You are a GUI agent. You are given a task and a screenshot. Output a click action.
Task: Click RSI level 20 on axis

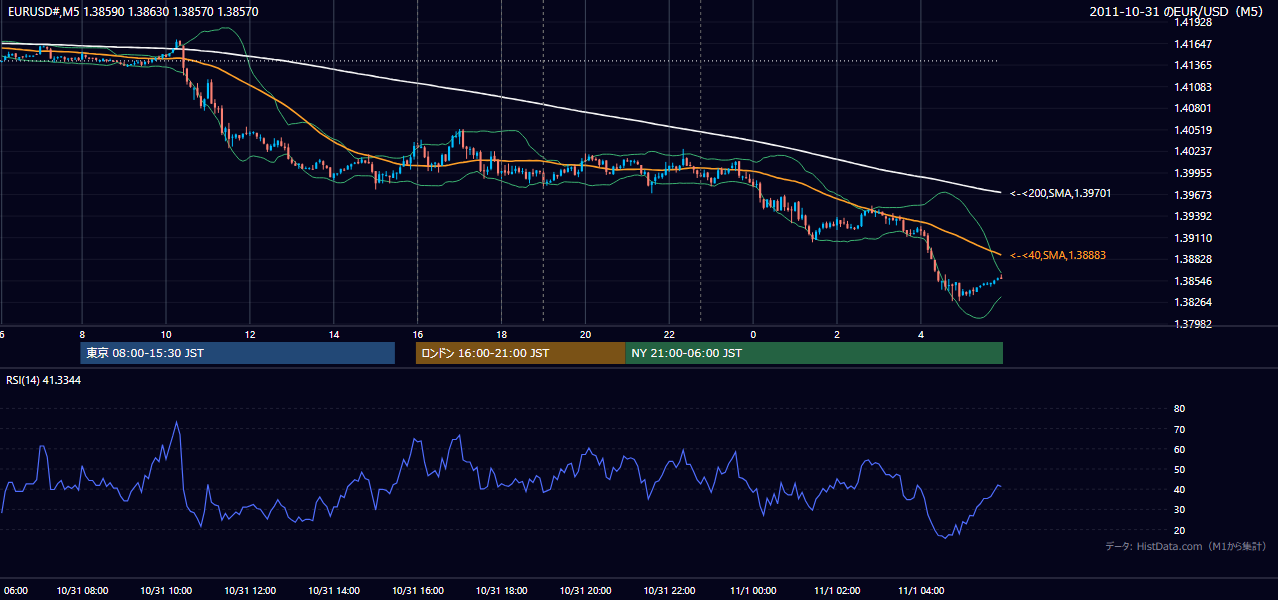[1179, 530]
